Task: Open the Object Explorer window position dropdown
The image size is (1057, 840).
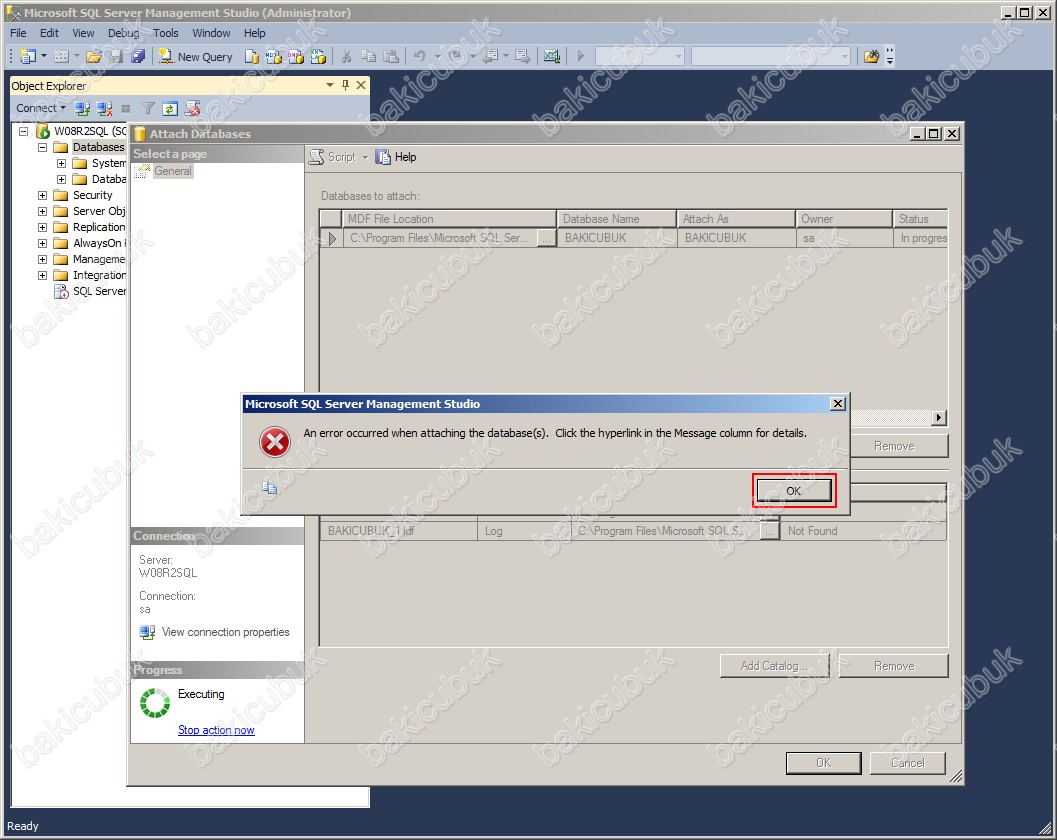Action: coord(330,85)
